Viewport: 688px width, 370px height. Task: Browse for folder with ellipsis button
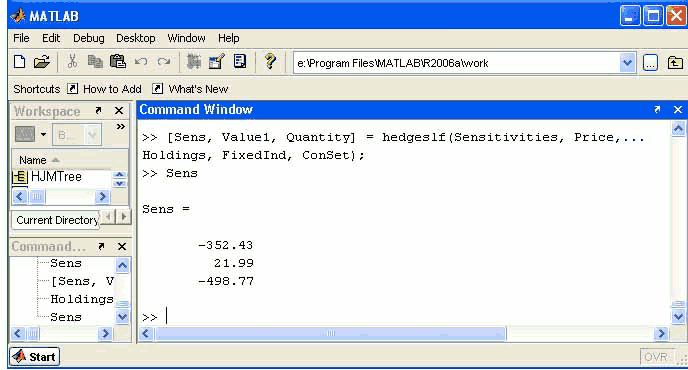650,63
